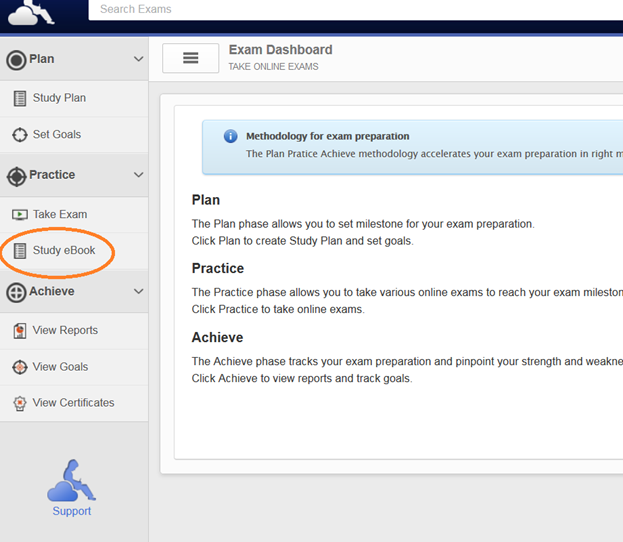Click the Achieve section header label
This screenshot has height=542, width=623.
(x=52, y=291)
